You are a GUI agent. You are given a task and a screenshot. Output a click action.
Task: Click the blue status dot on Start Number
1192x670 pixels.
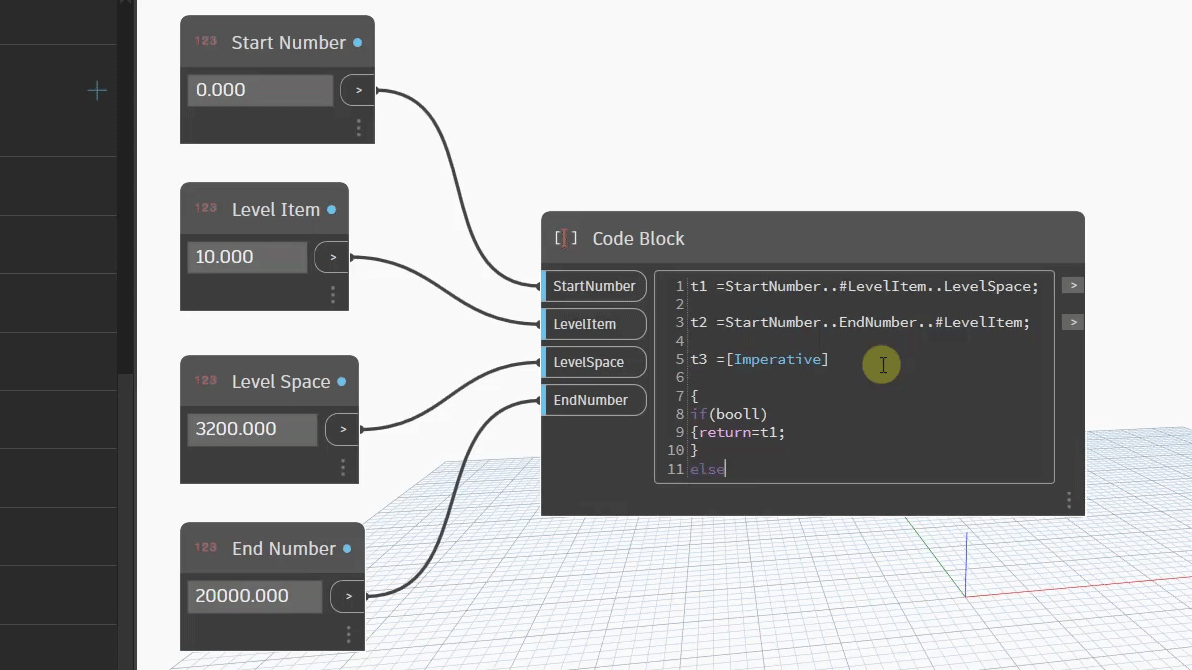pyautogui.click(x=357, y=43)
